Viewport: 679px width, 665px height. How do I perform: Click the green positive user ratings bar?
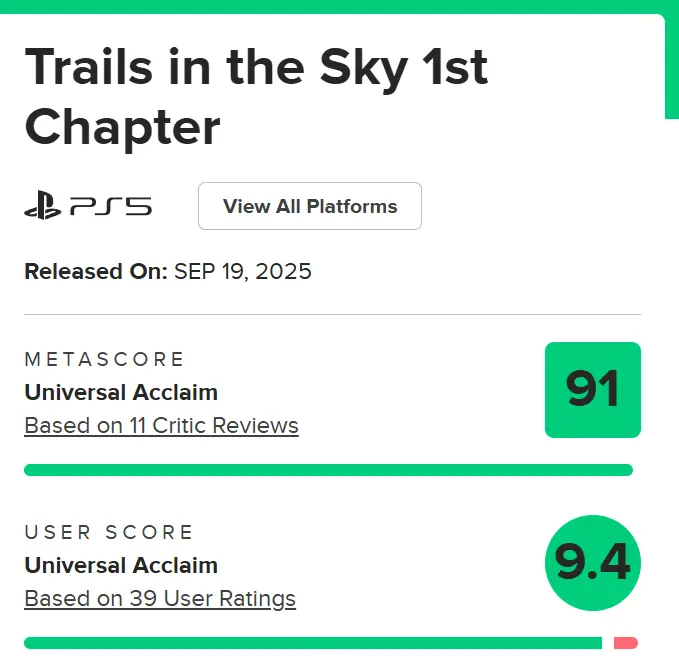[x=313, y=643]
